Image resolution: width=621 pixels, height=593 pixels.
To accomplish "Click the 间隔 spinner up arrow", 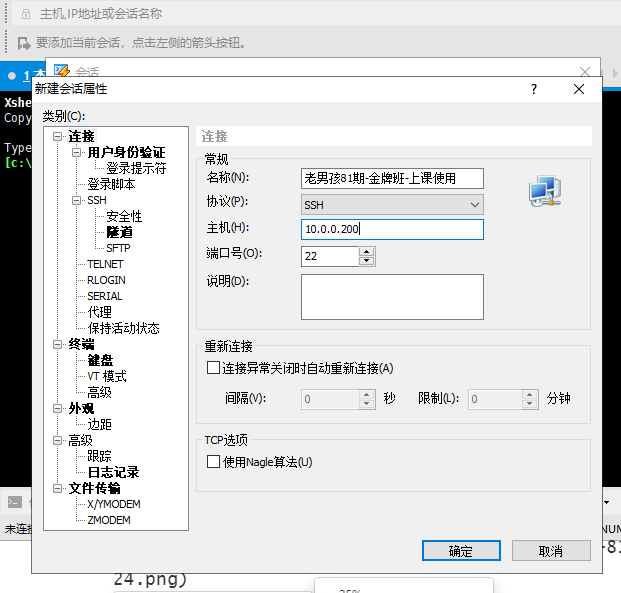I will 367,395.
